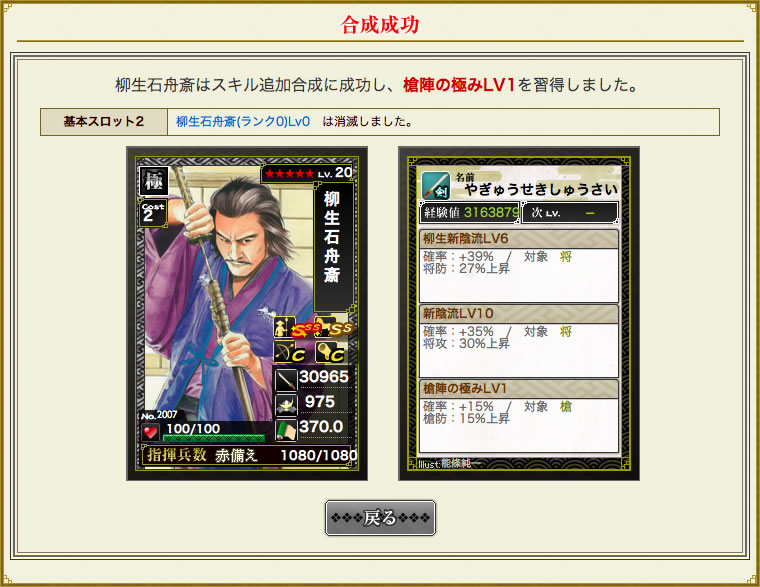Open the 柳生石舟斎(ランク0)Lv0 link
The width and height of the screenshot is (760, 587).
(243, 121)
